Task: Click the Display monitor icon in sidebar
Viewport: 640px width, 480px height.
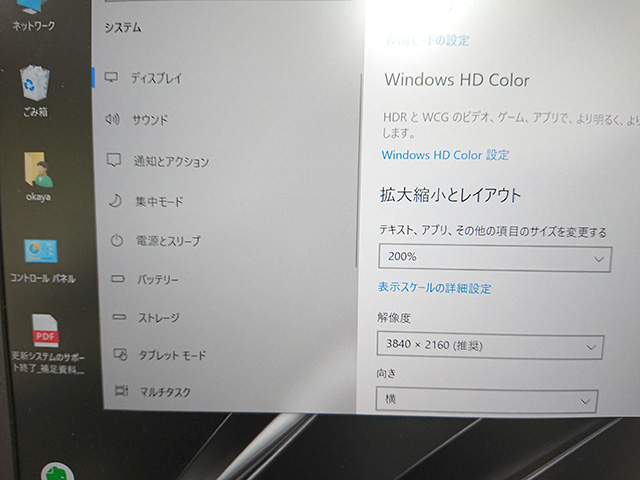Action: pos(111,77)
